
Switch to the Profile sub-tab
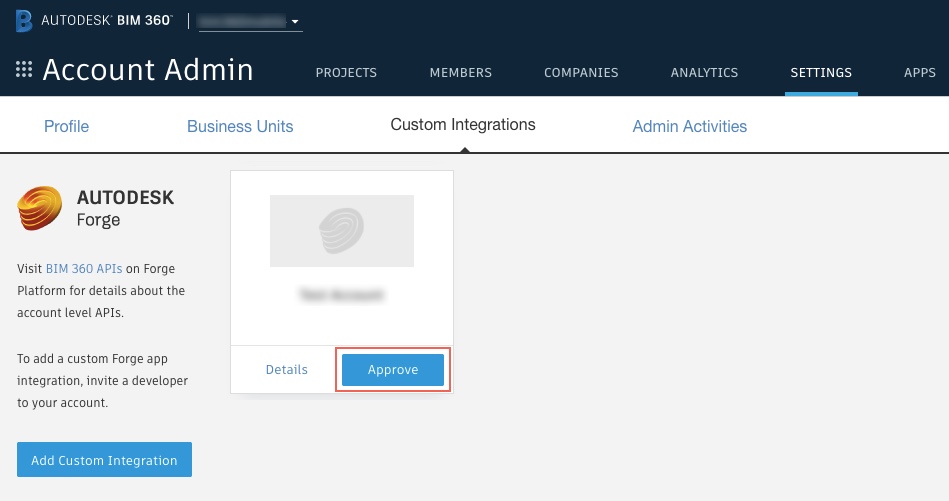click(66, 126)
